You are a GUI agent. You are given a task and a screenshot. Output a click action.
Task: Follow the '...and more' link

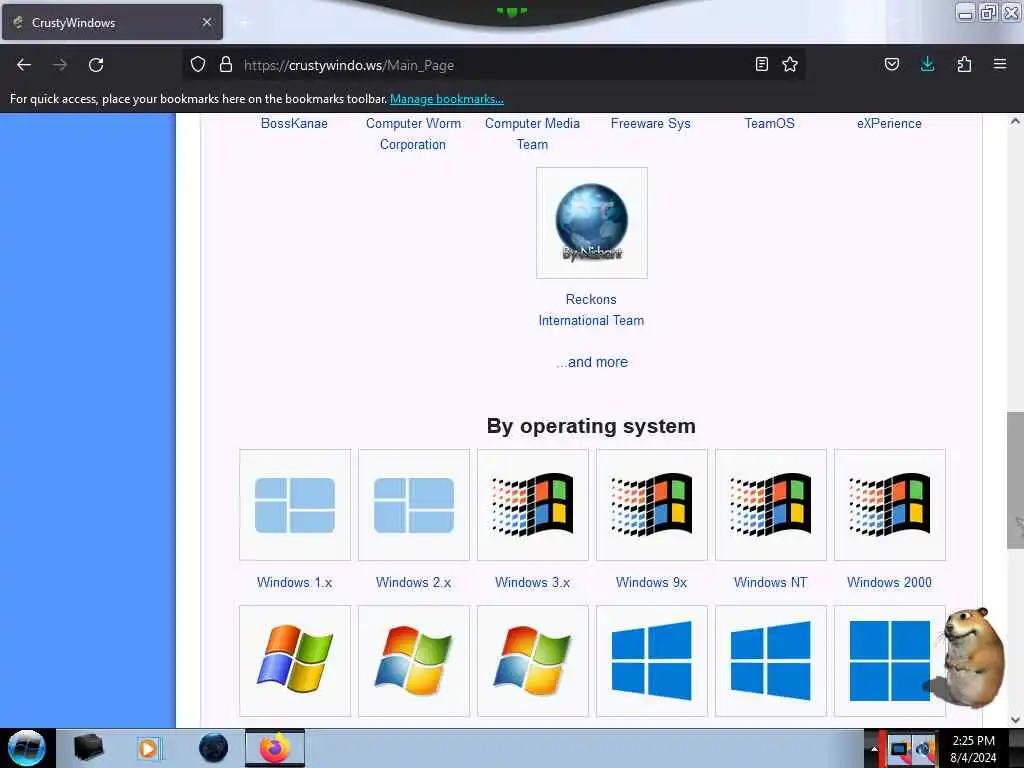pos(592,362)
